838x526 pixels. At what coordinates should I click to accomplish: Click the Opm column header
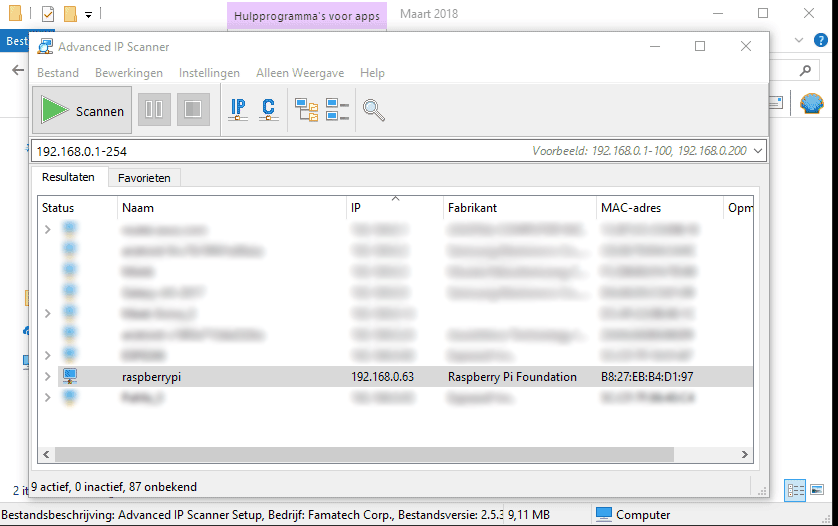pyautogui.click(x=739, y=208)
